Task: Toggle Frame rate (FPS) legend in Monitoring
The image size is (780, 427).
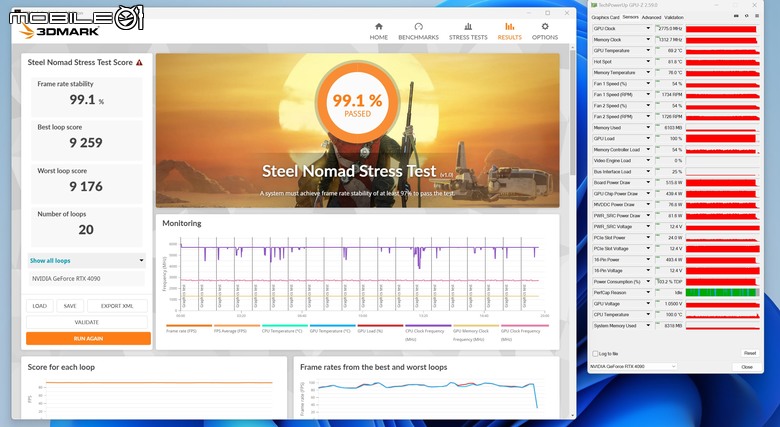Action: [189, 328]
